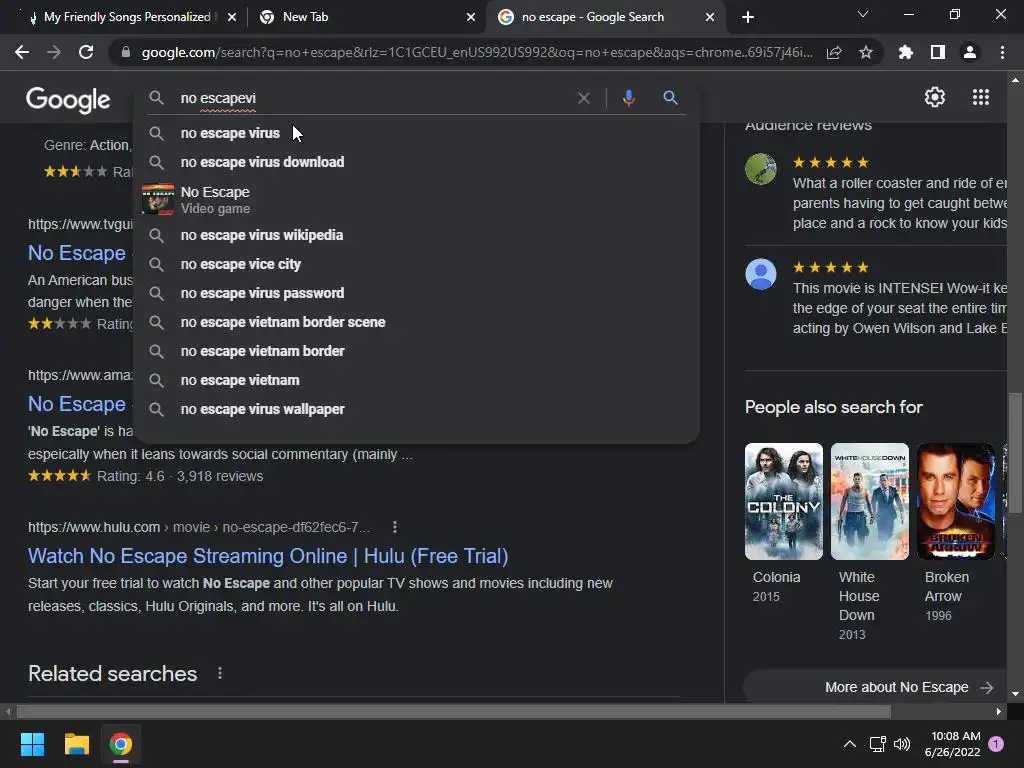Click into the Google search input field
The width and height of the screenshot is (1024, 768).
[372, 98]
